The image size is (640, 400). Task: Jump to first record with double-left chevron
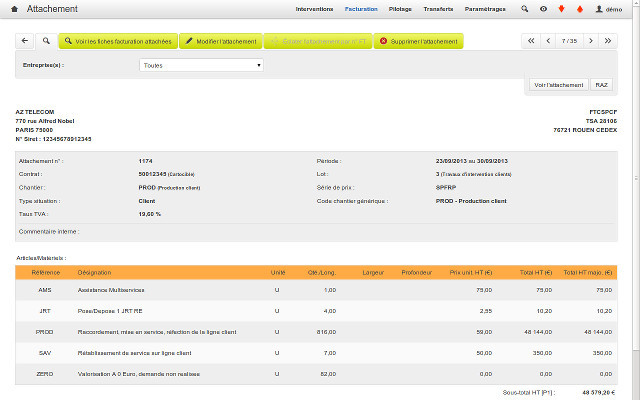tap(531, 41)
